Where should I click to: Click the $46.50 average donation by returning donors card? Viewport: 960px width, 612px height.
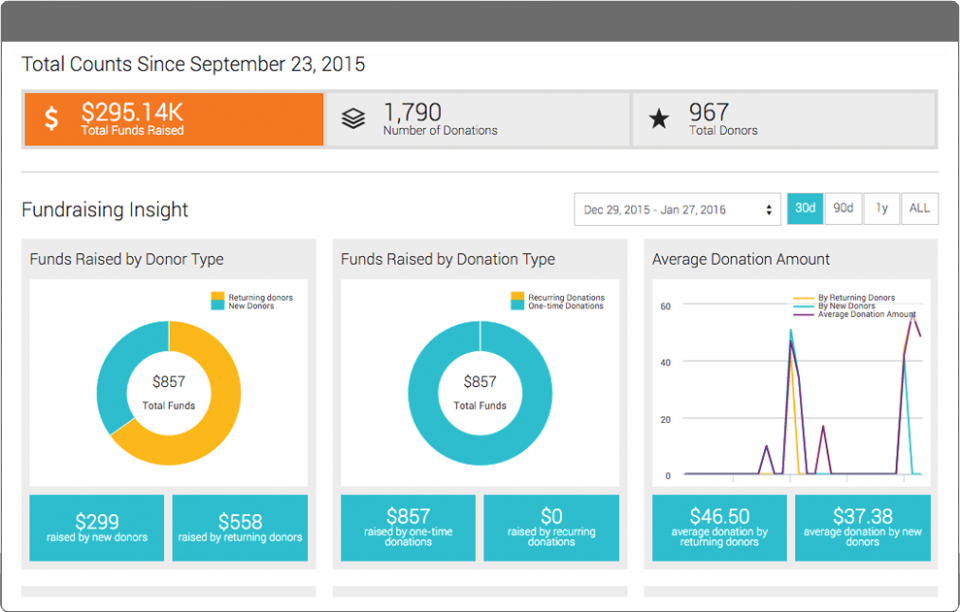pos(719,528)
